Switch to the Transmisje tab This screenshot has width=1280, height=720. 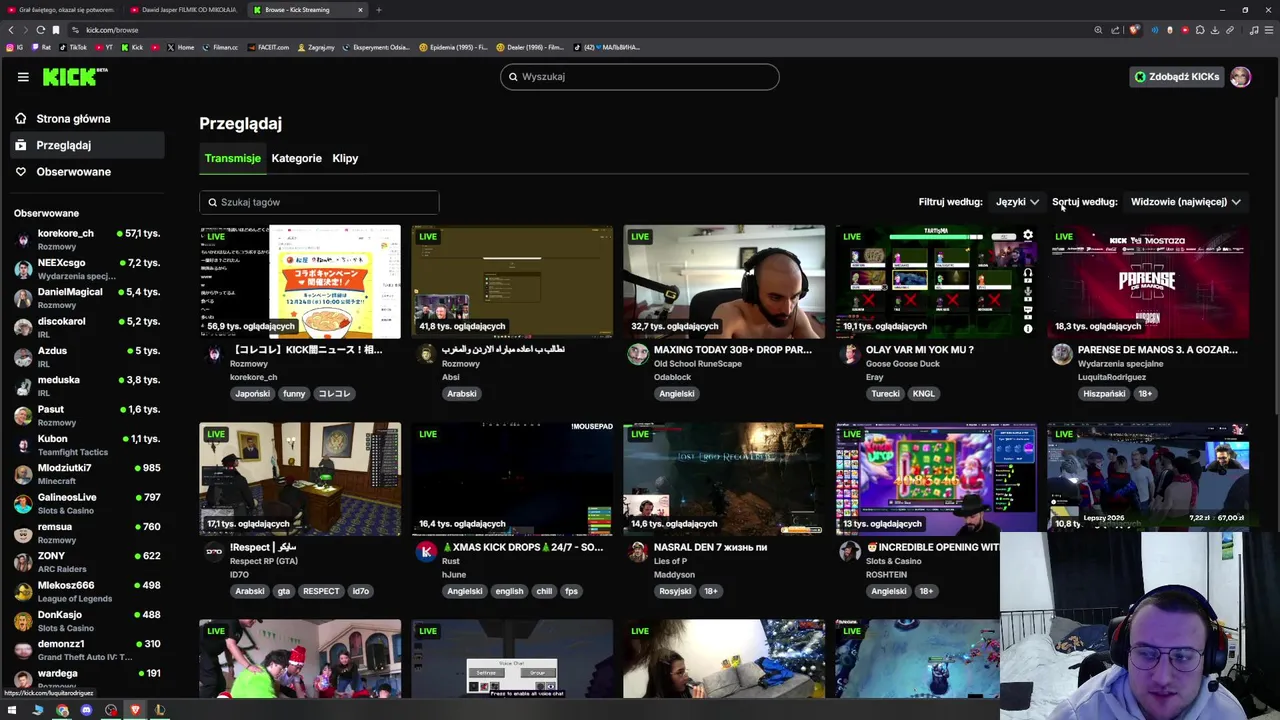[232, 158]
